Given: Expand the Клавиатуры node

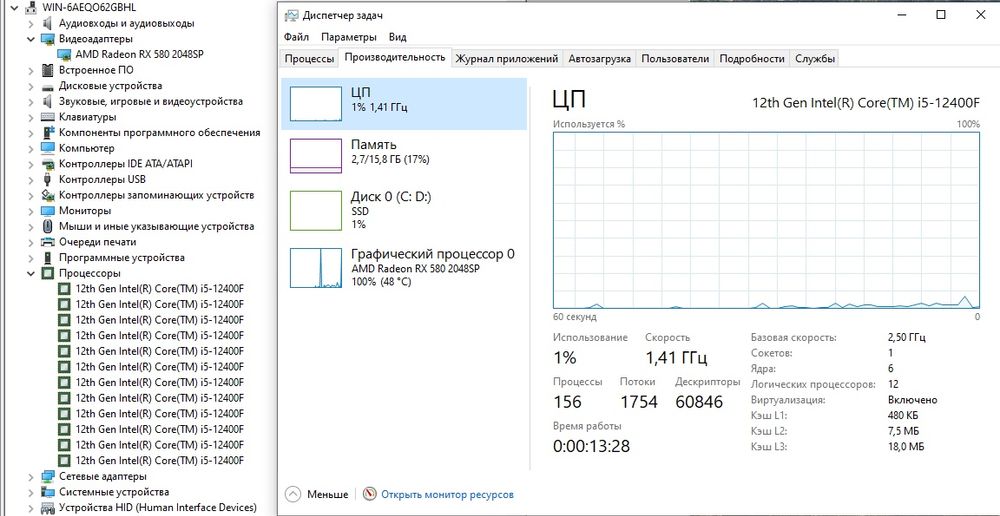Looking at the screenshot, I should tap(31, 117).
